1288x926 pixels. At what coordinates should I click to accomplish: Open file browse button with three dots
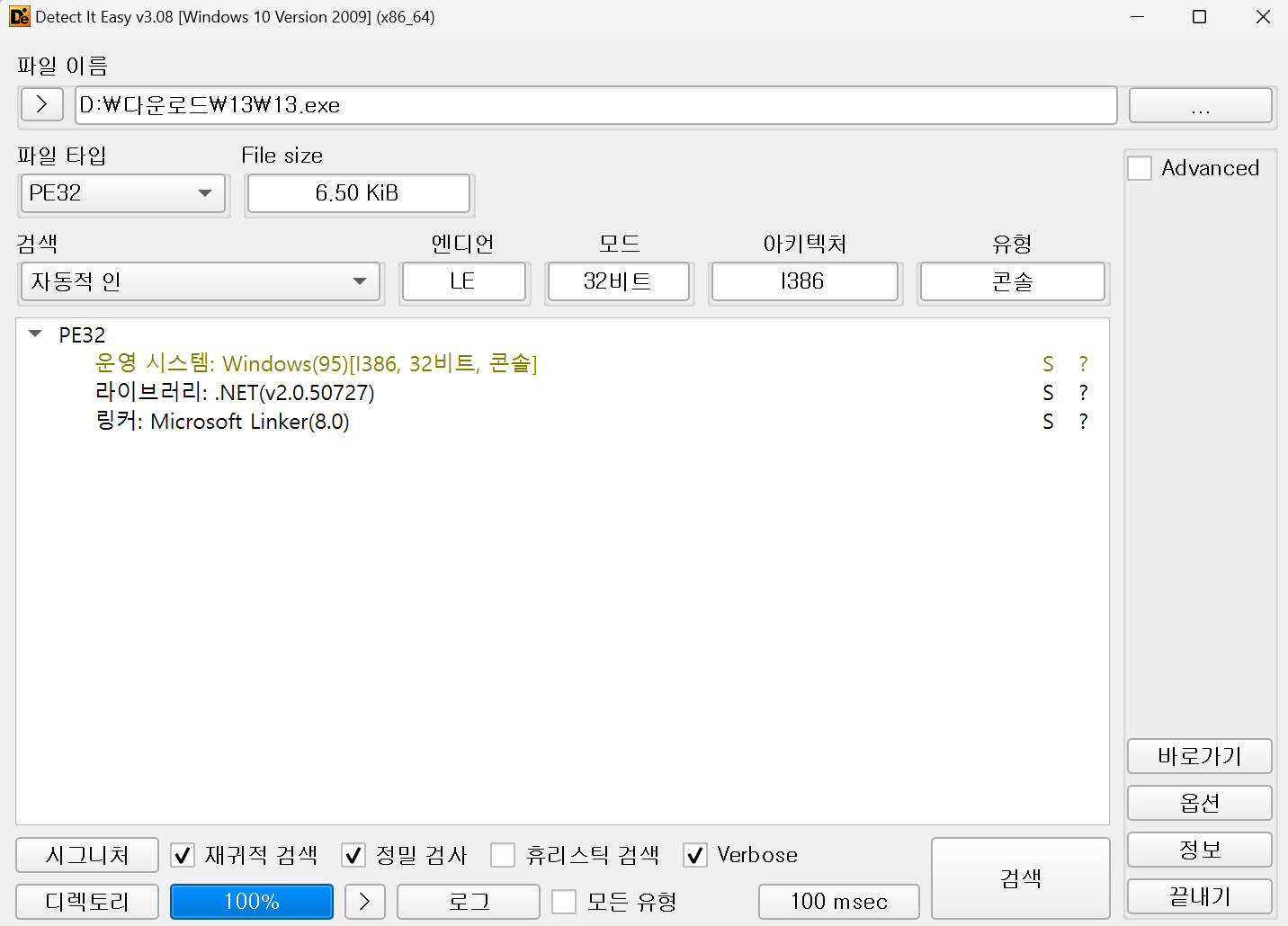[x=1200, y=105]
